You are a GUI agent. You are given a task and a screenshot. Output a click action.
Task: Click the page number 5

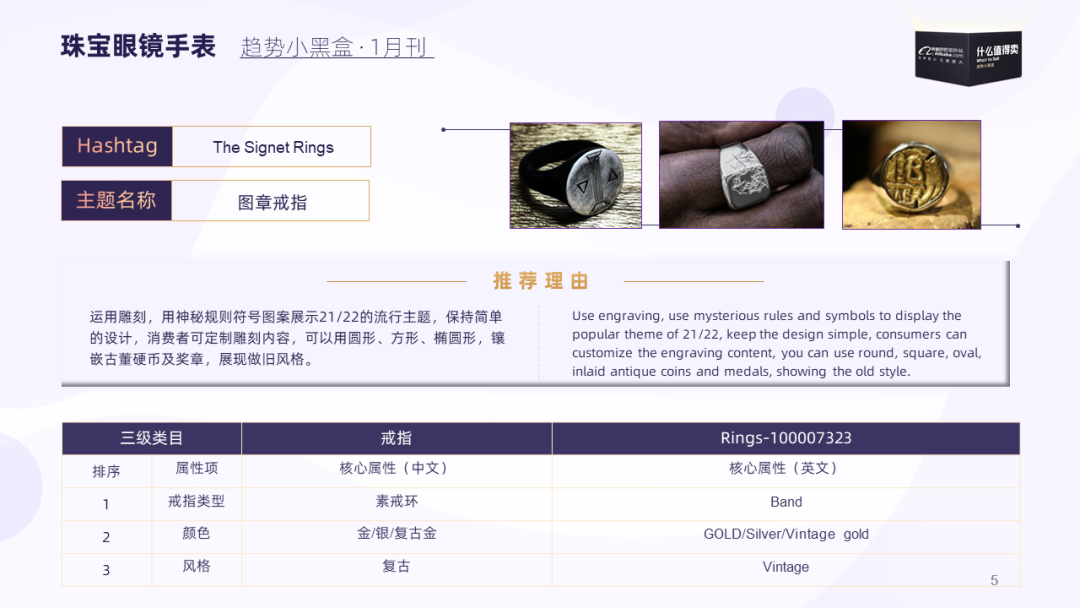click(x=994, y=580)
